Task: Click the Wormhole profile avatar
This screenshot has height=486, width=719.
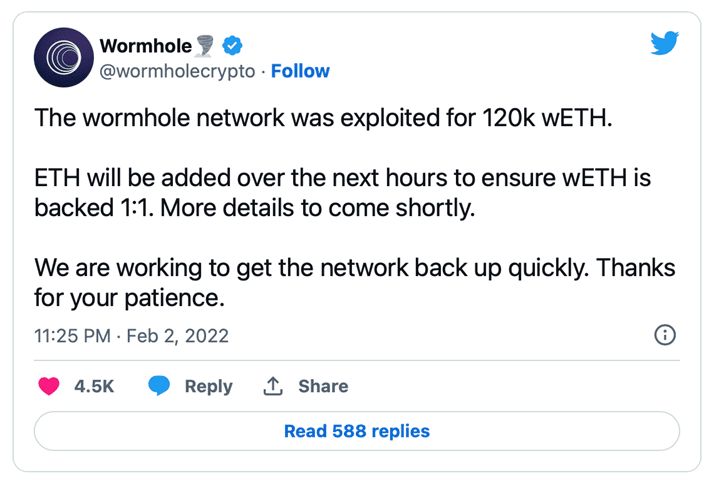Action: 64,57
